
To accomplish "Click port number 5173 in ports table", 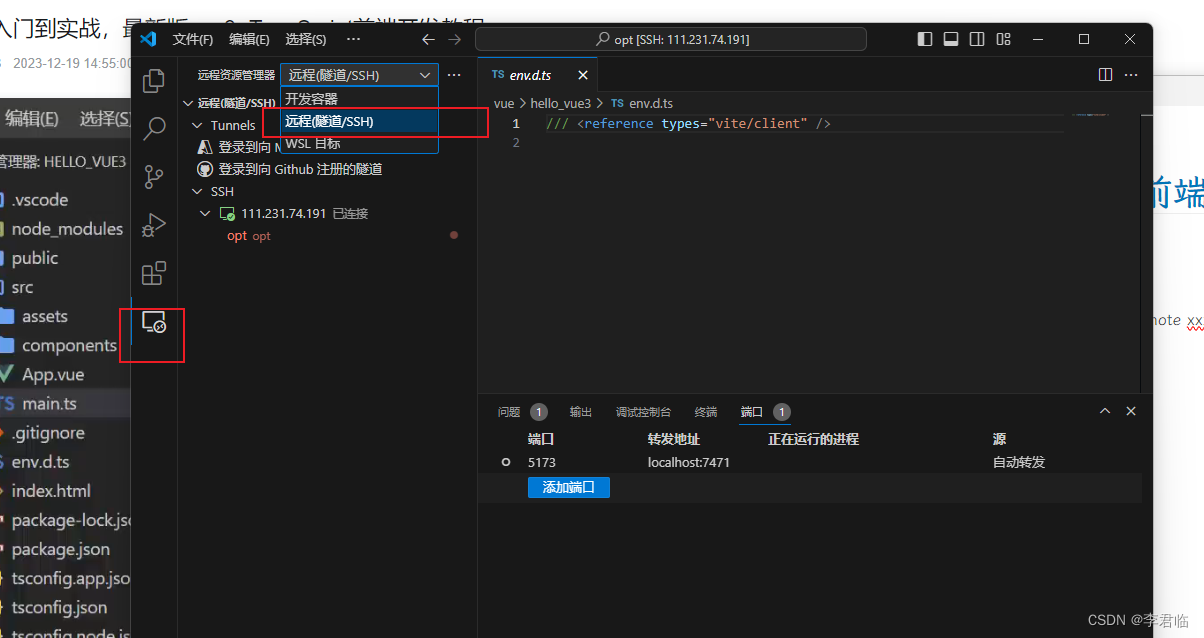I will coord(542,462).
